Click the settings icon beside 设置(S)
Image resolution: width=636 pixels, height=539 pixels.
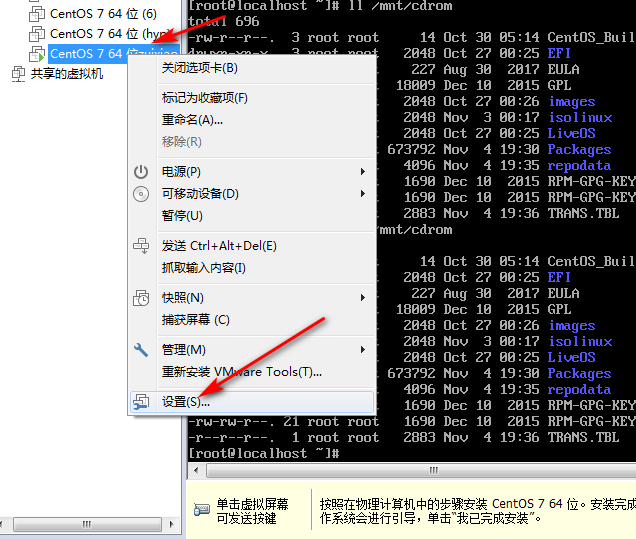[141, 402]
